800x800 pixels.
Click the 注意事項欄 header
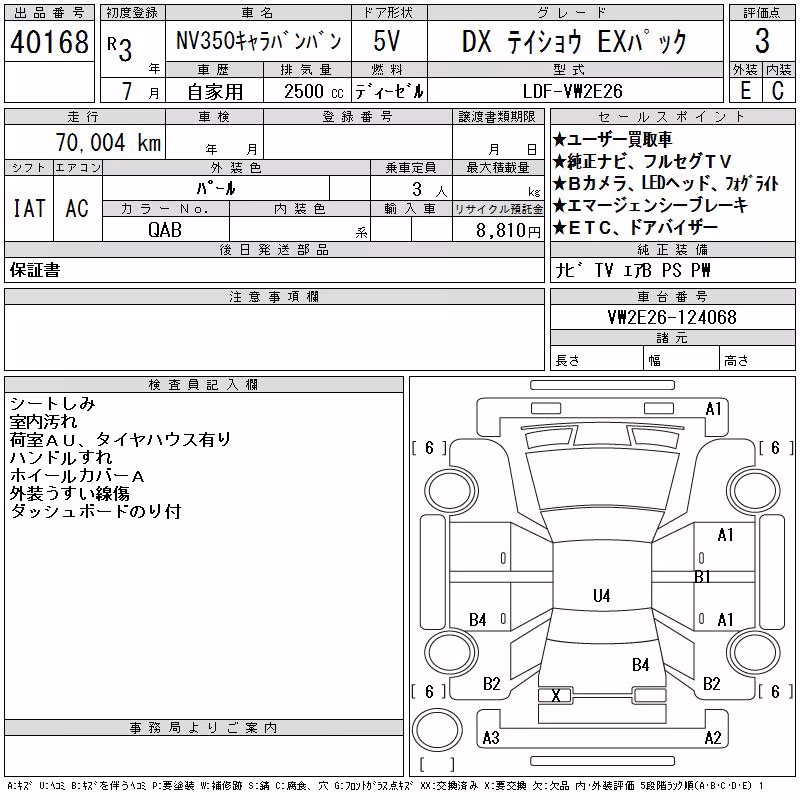[274, 296]
